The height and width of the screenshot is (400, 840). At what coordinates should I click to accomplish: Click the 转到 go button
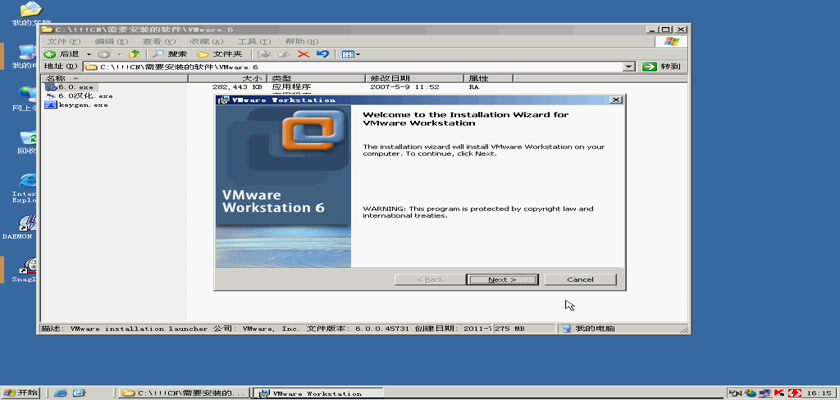click(x=664, y=66)
